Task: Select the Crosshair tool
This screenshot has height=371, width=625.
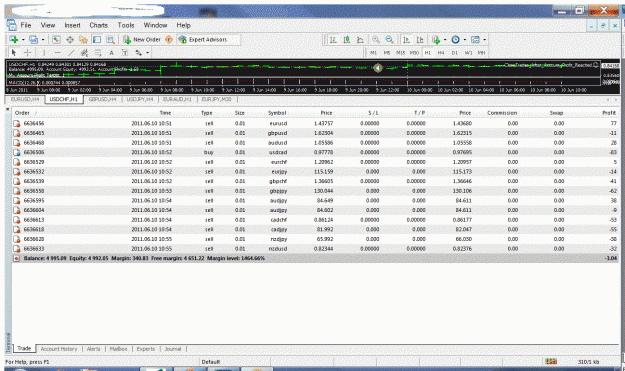Action: [x=28, y=52]
